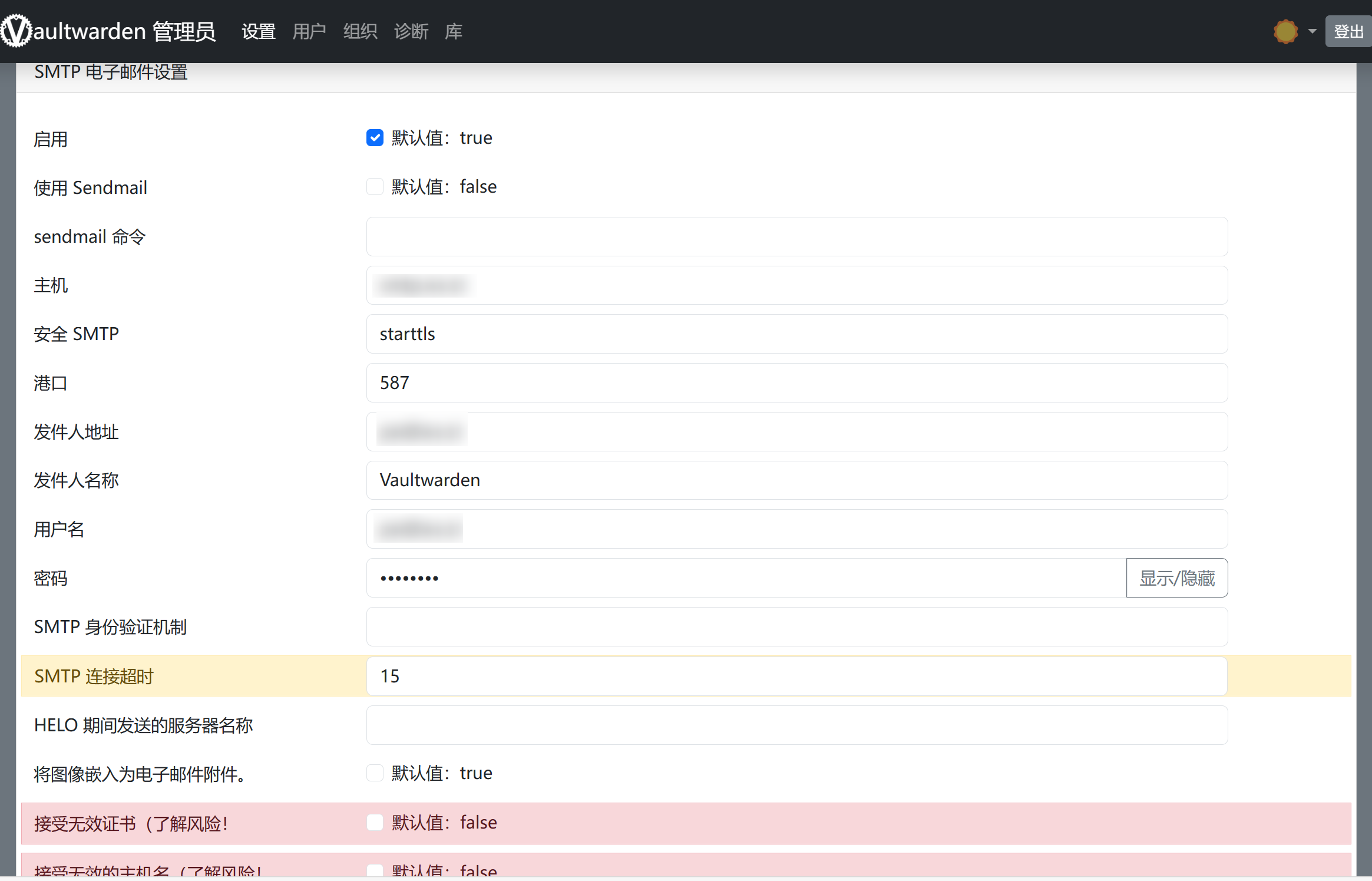Open the 库 vault link
The image size is (1372, 881).
[x=454, y=31]
